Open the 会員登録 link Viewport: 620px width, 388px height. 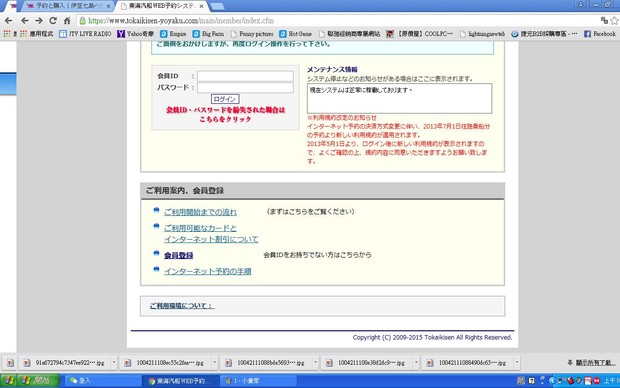click(x=178, y=256)
